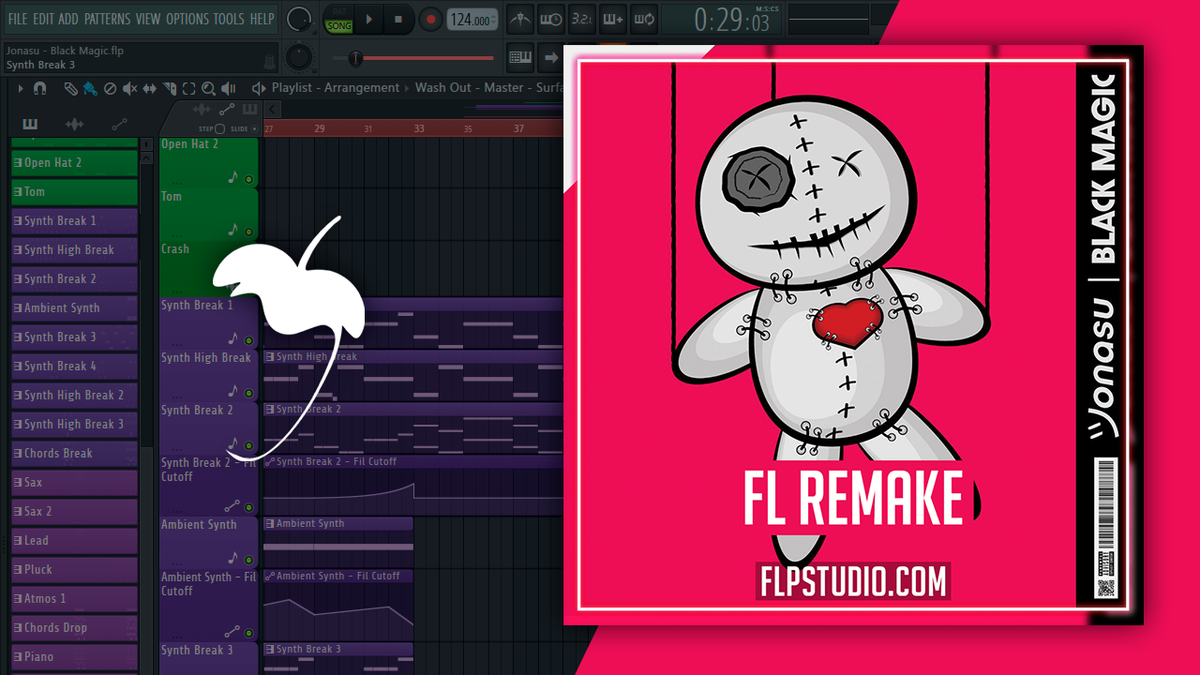
Task: Select the Slip tool
Action: [149, 88]
